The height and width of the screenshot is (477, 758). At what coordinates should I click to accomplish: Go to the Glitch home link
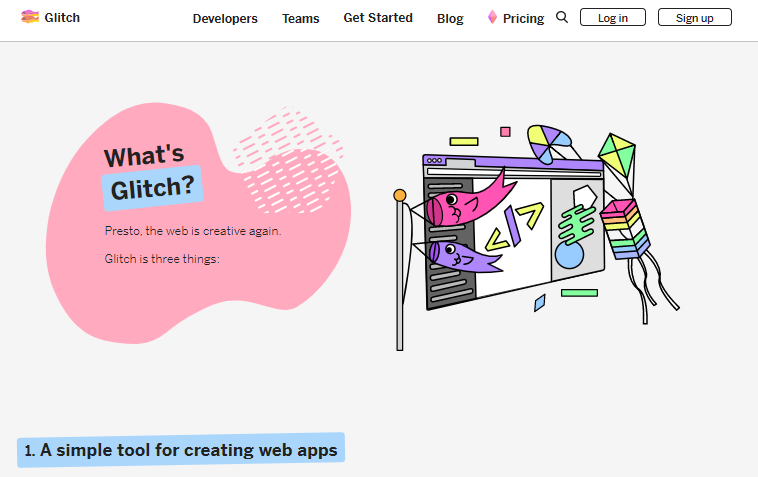50,17
